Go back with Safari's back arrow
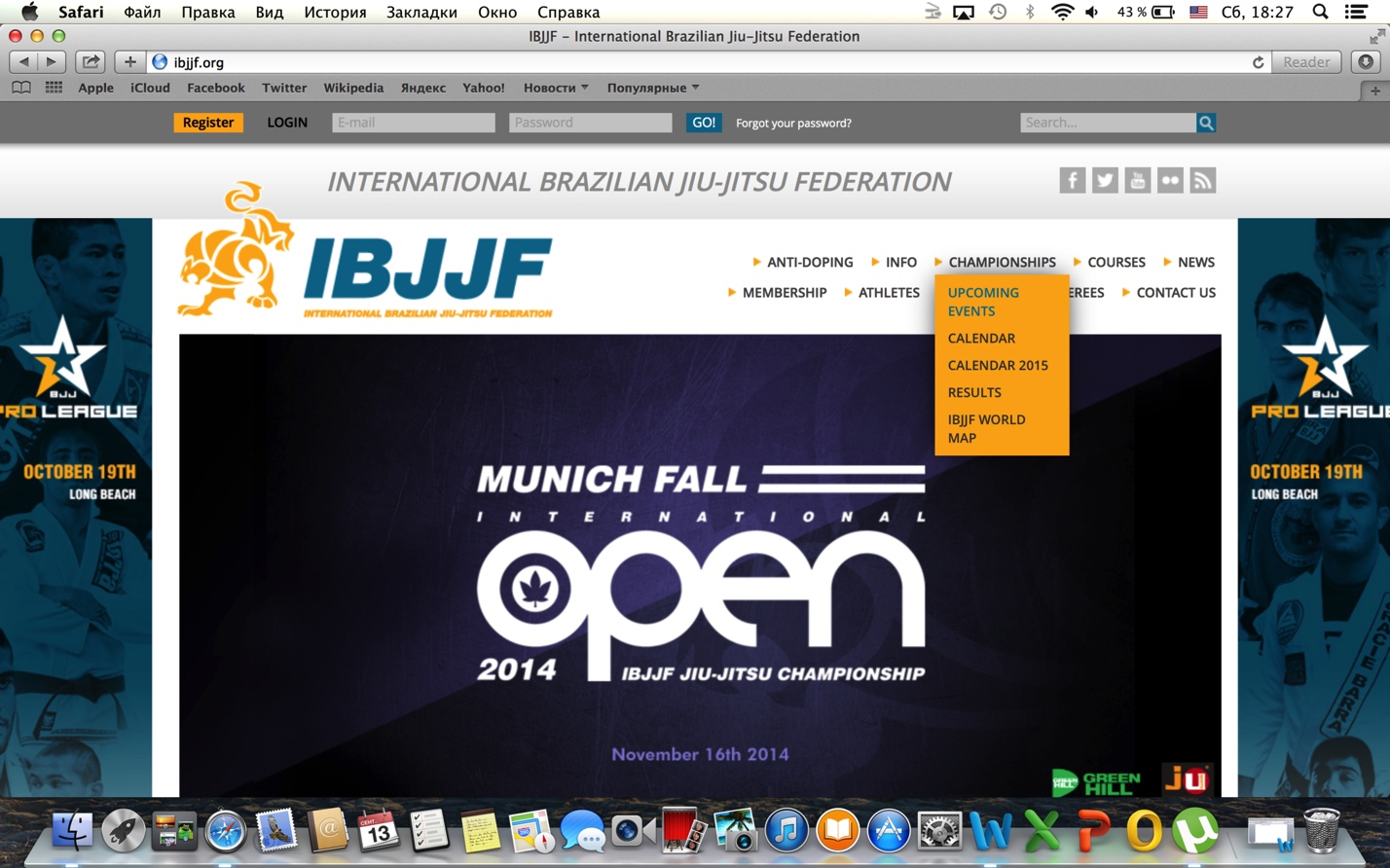1390x868 pixels. point(23,61)
